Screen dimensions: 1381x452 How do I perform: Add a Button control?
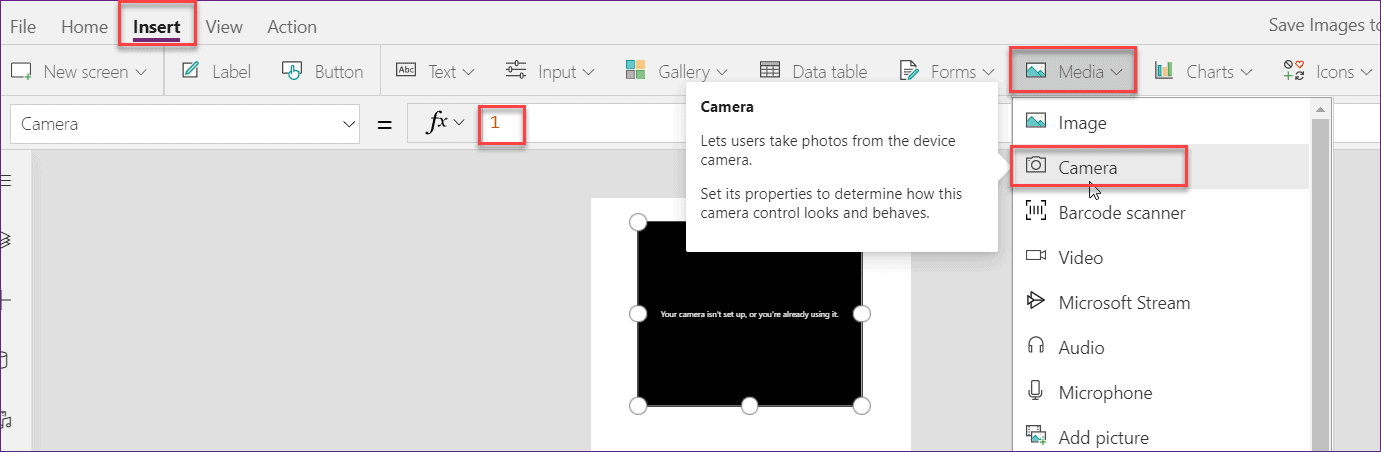pos(323,71)
